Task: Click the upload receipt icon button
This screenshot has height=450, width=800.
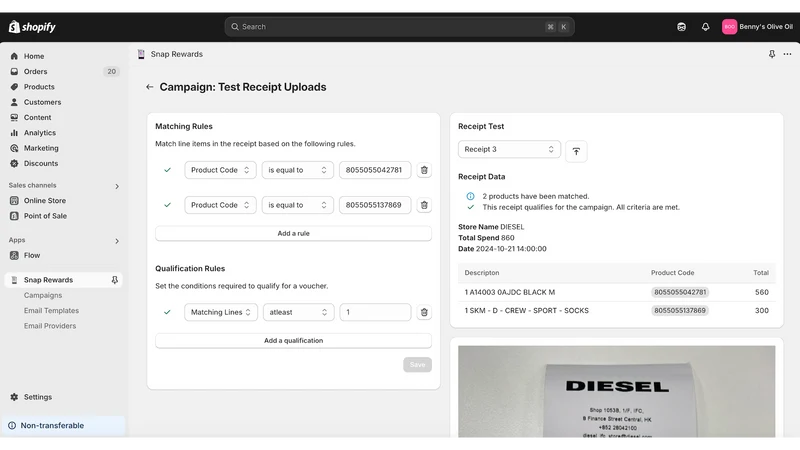Action: pos(576,151)
